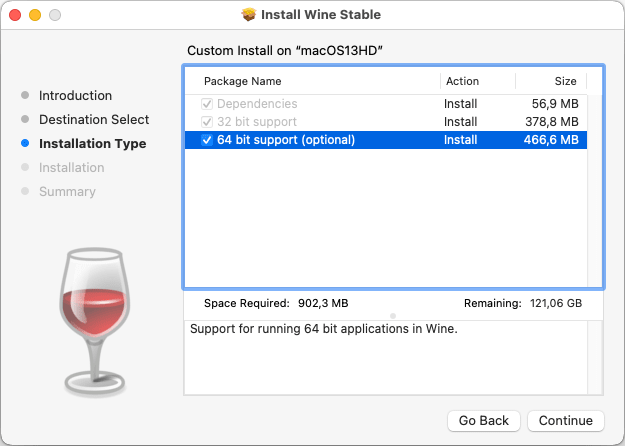Select the 32 bit support row name
The width and height of the screenshot is (625, 446).
point(257,122)
